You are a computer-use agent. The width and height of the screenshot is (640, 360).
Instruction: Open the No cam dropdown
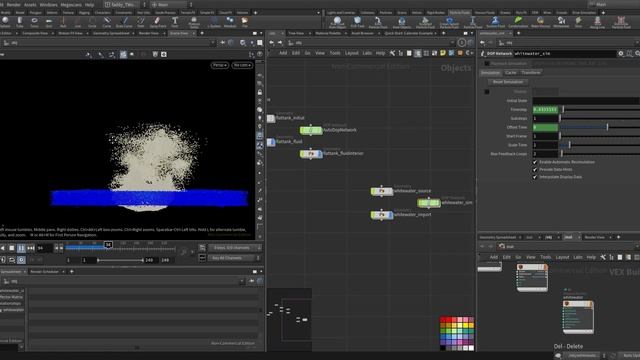(x=242, y=65)
